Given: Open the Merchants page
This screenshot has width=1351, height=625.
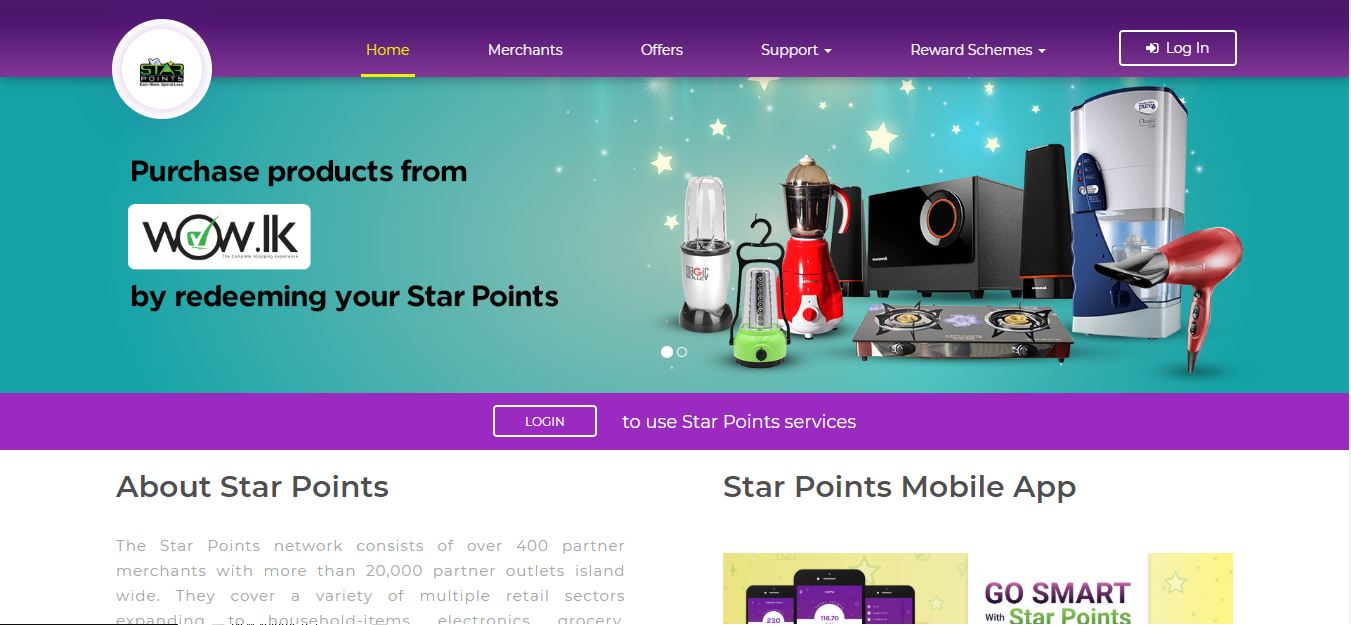Looking at the screenshot, I should (x=525, y=50).
